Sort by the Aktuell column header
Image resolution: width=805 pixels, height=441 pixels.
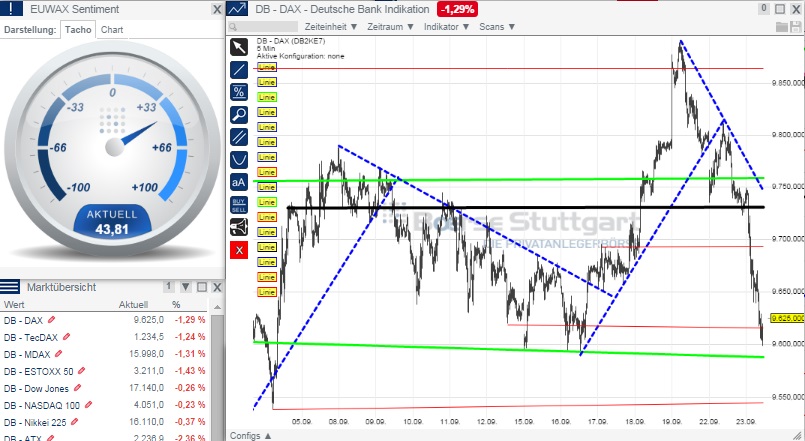click(133, 304)
